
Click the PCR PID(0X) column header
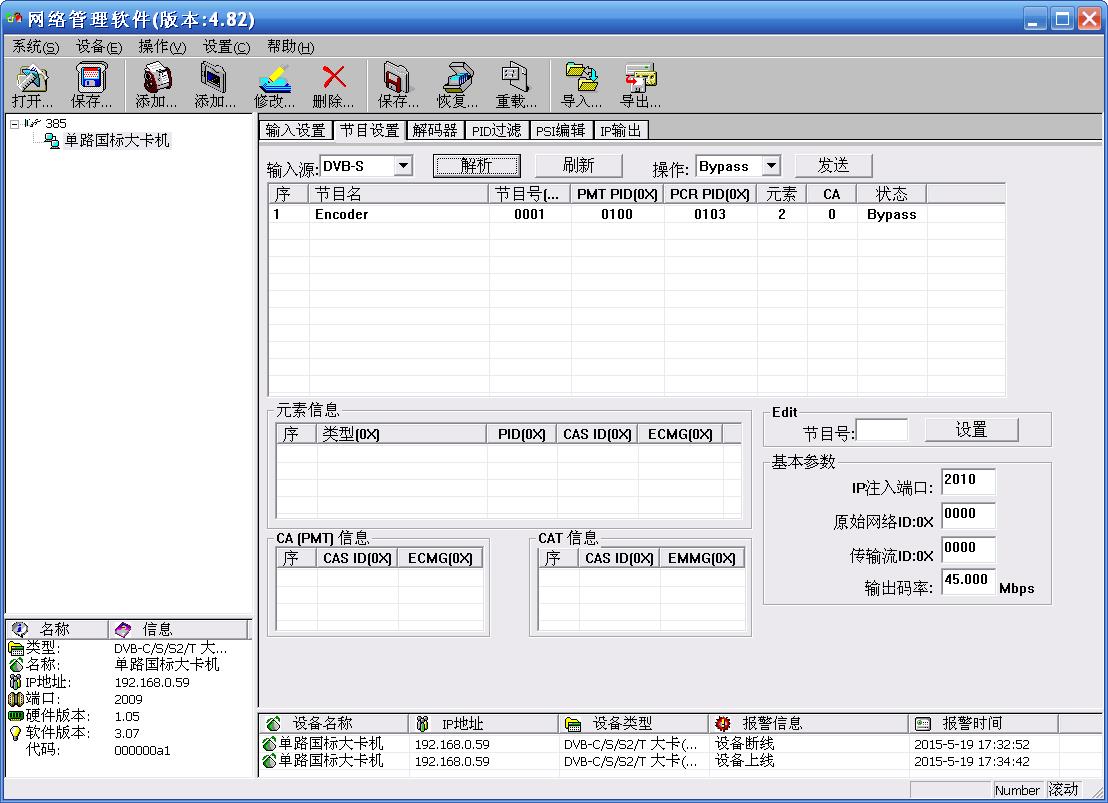709,194
